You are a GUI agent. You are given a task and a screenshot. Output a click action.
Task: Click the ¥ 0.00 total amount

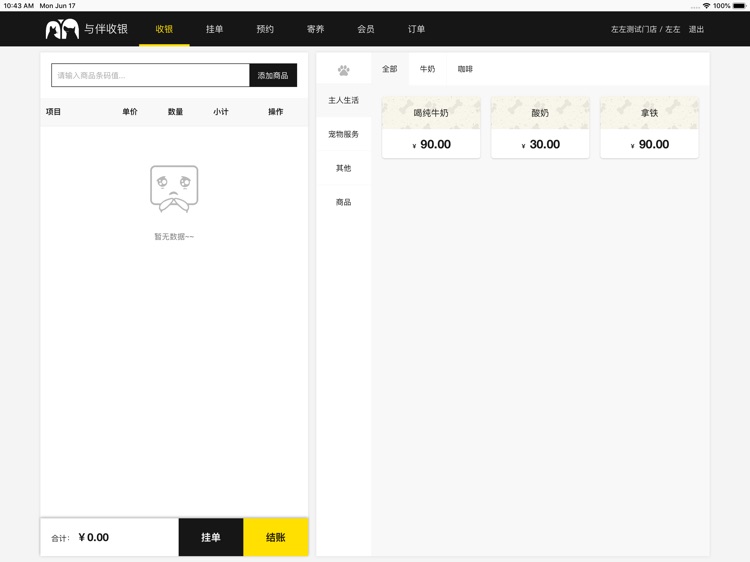(94, 537)
